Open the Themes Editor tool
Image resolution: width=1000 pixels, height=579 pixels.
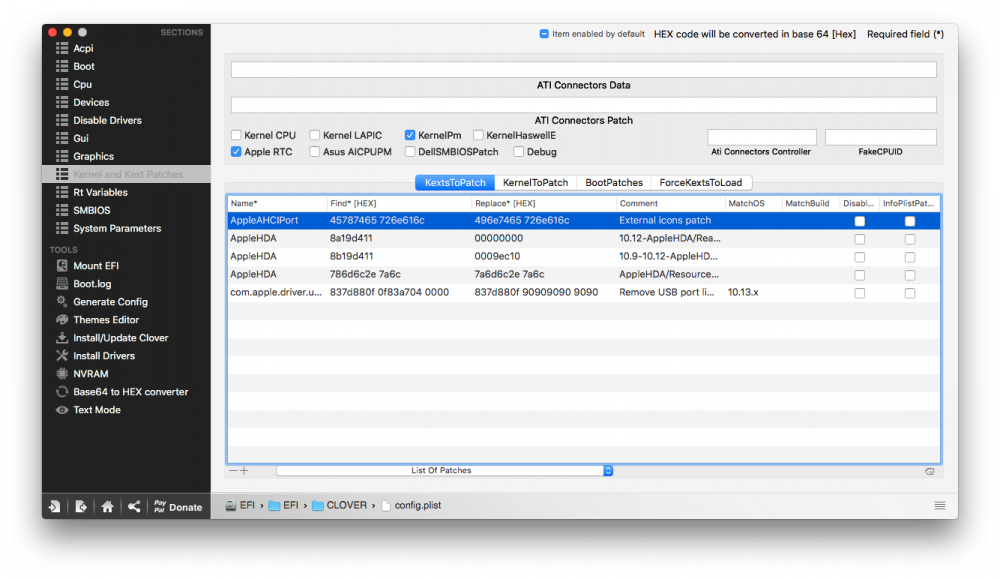[106, 319]
